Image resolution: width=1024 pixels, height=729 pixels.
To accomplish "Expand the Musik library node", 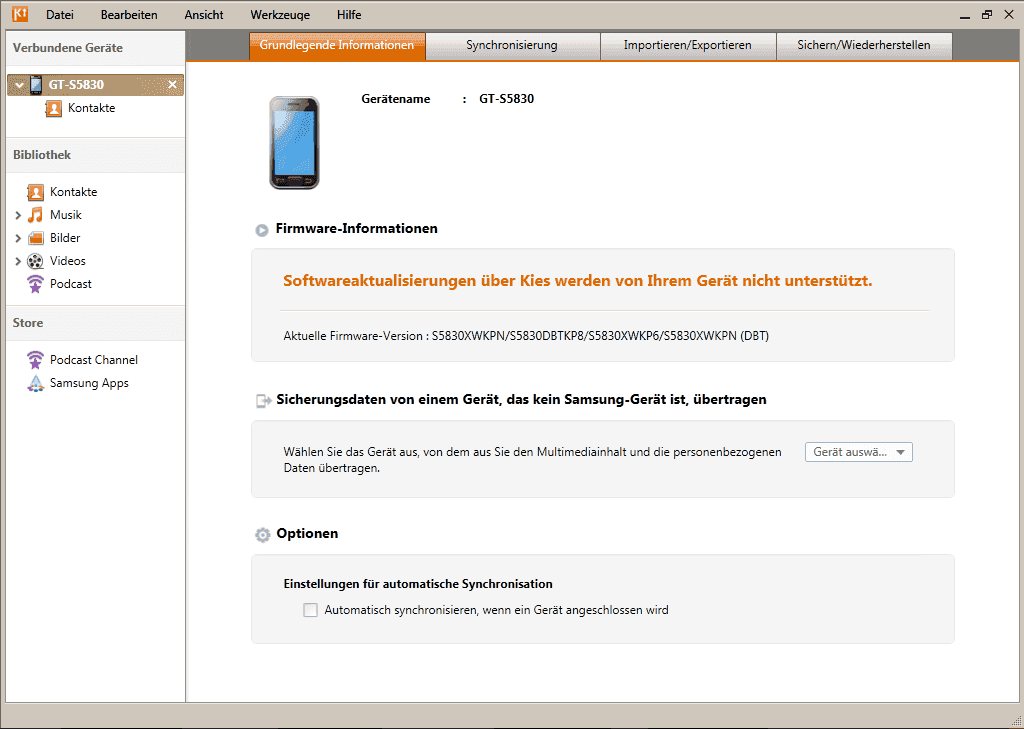I will (x=18, y=215).
